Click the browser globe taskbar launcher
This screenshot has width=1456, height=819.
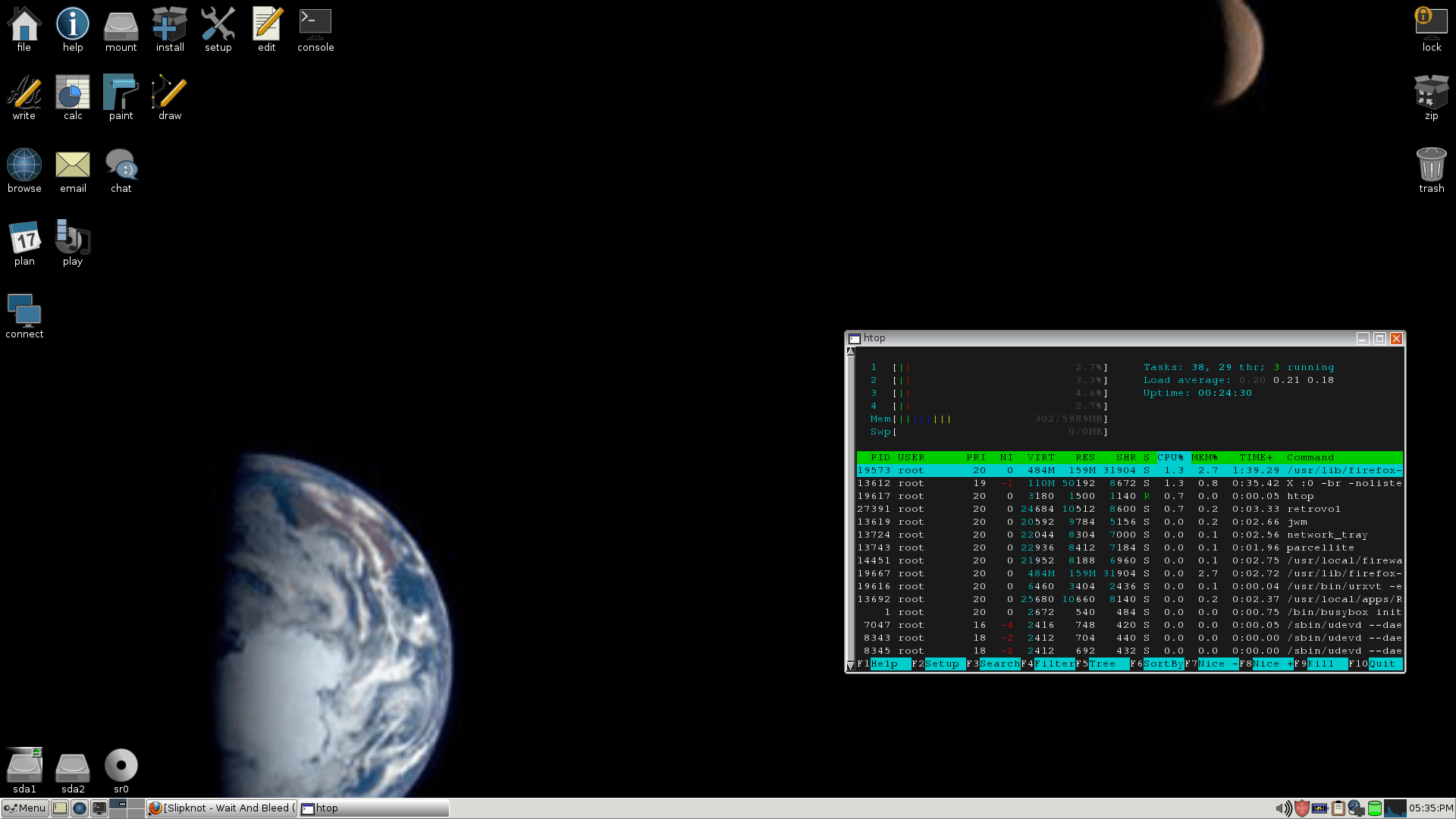80,808
